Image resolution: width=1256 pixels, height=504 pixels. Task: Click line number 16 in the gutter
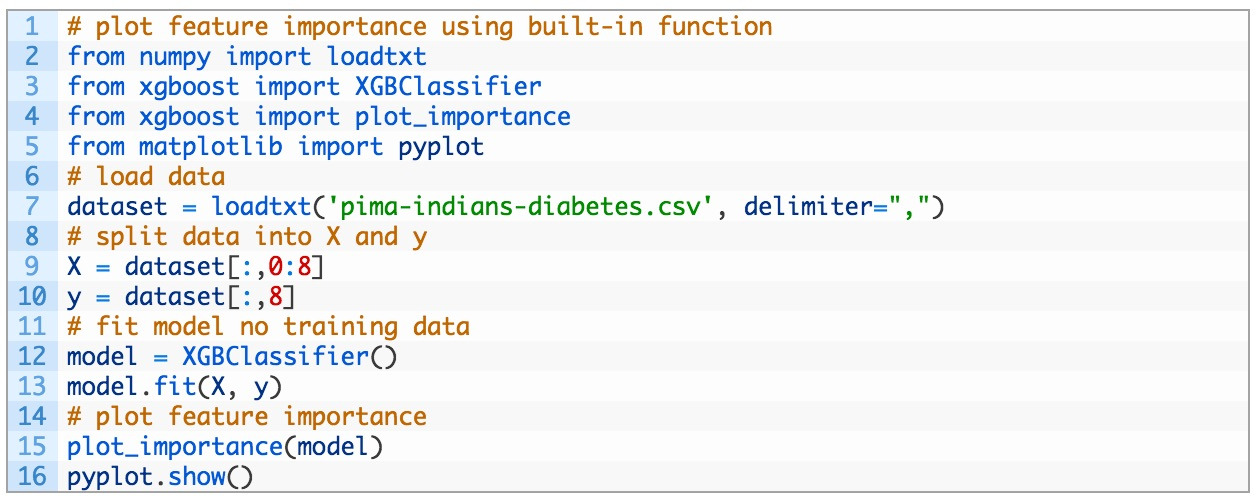[32, 476]
